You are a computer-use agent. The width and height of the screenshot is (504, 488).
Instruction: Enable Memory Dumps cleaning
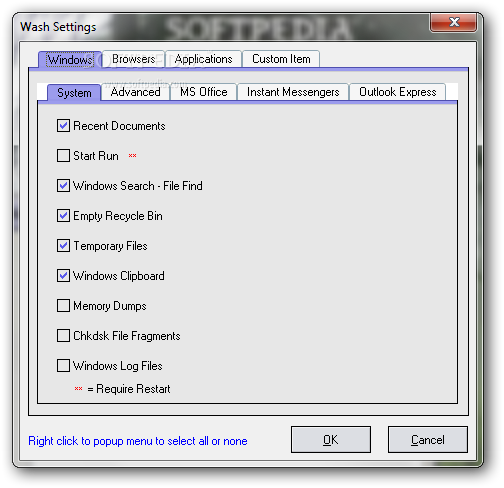(x=63, y=306)
